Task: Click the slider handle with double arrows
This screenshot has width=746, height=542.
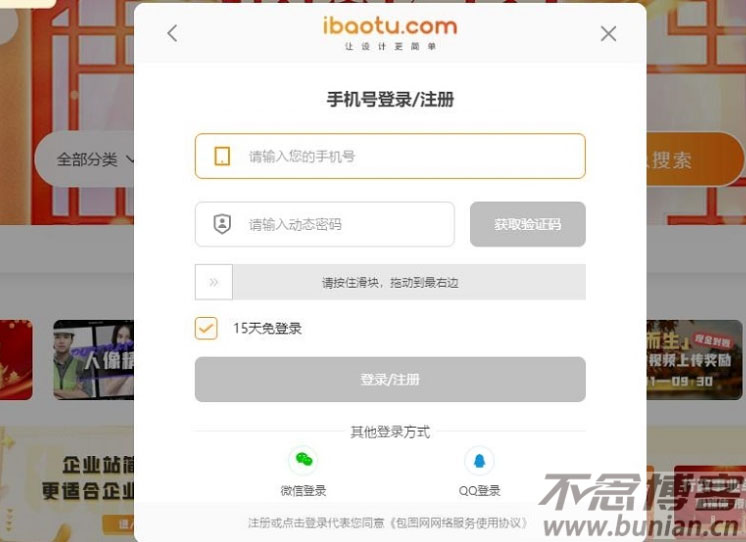Action: pos(214,282)
